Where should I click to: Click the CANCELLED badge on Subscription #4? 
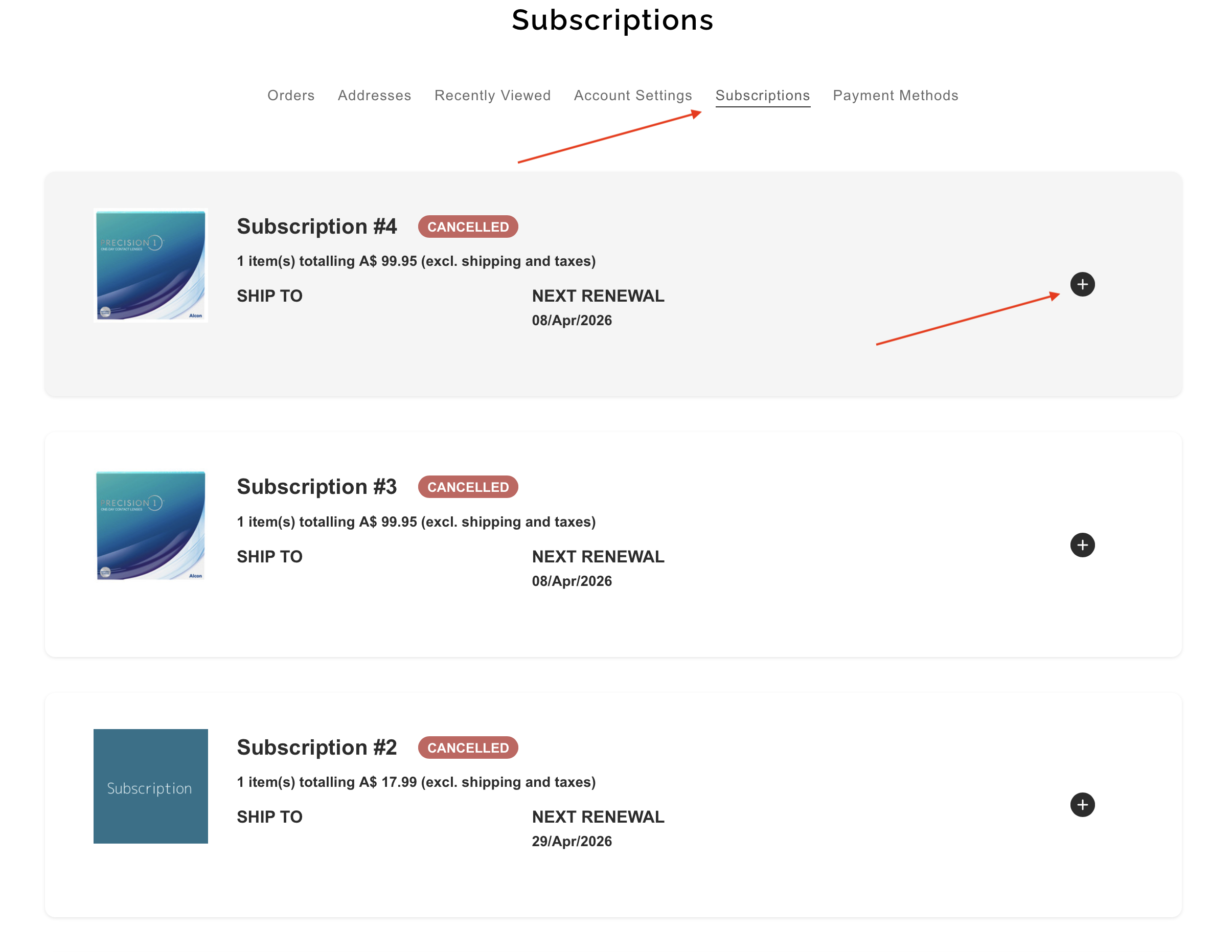coord(468,227)
